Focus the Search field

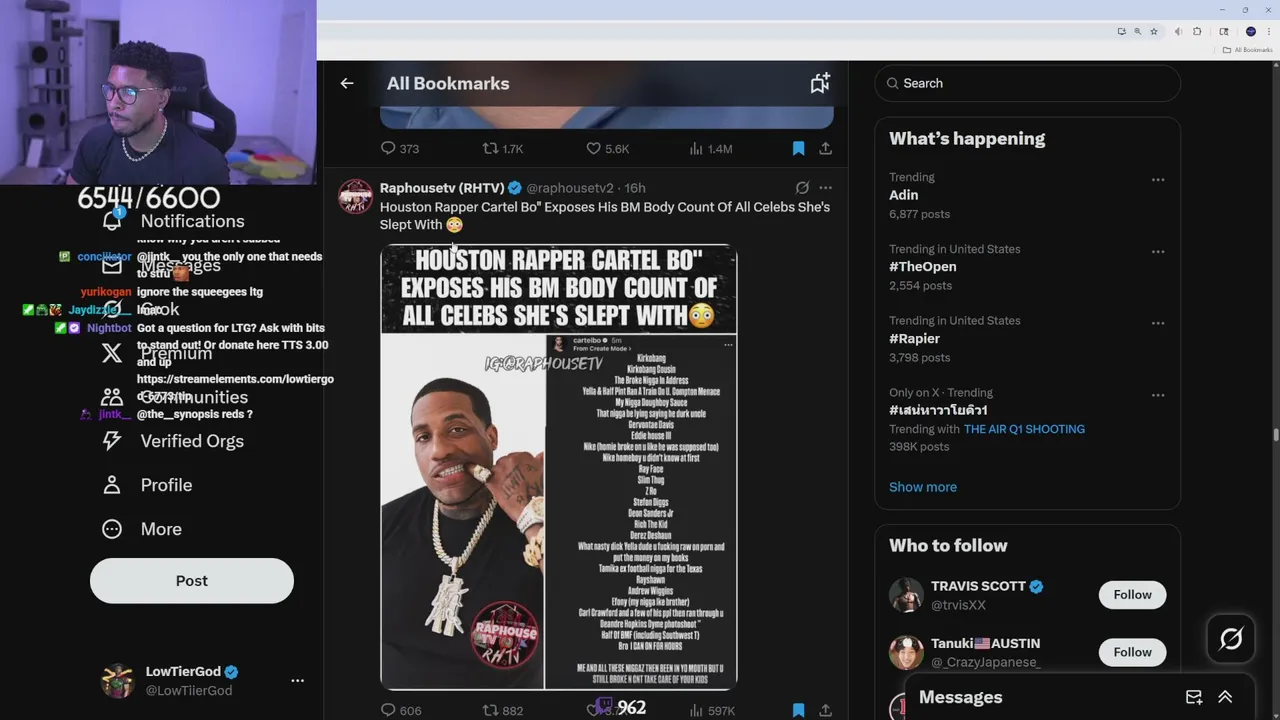[1028, 83]
